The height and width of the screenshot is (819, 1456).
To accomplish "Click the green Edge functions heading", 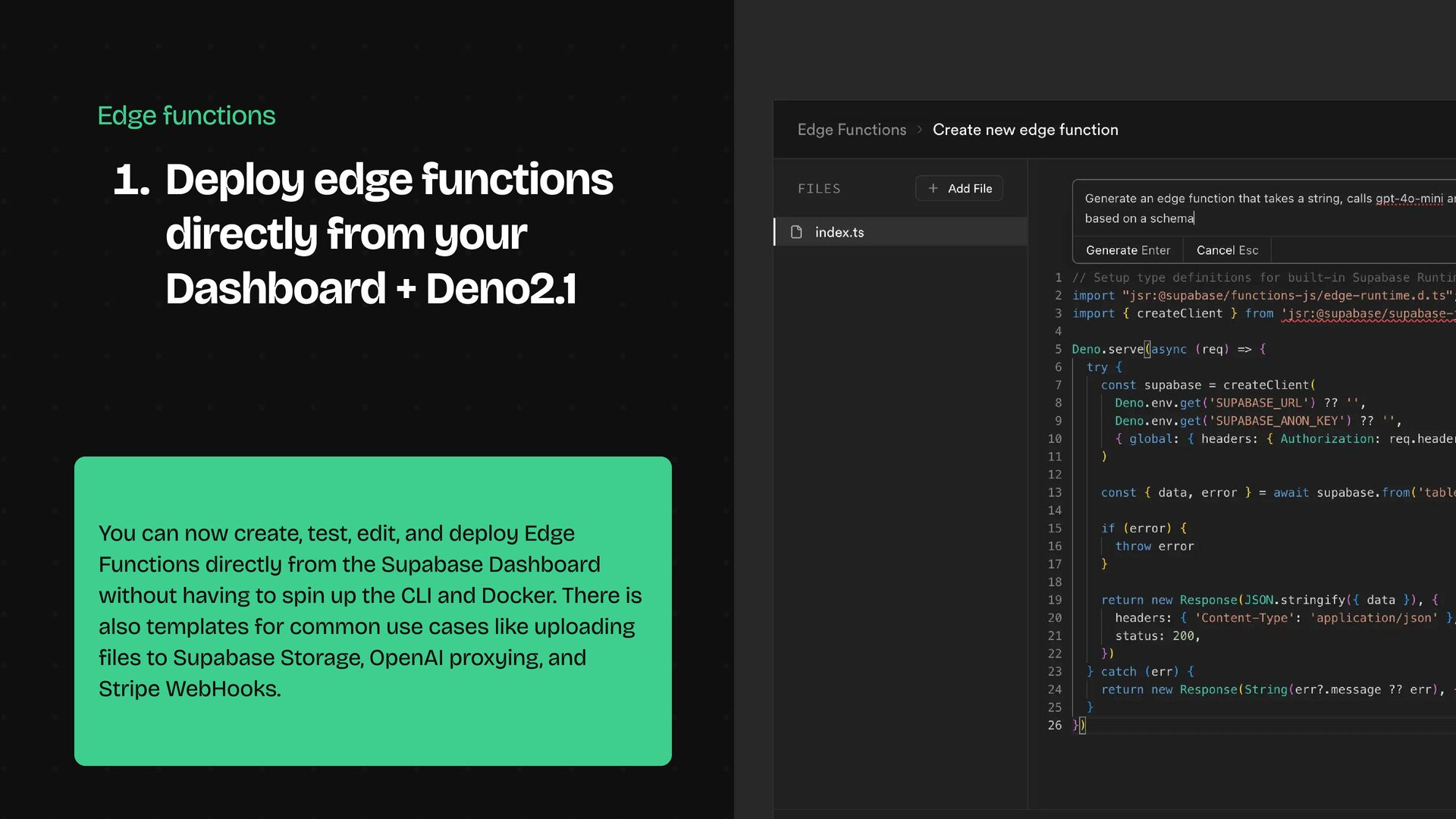I will click(x=186, y=115).
